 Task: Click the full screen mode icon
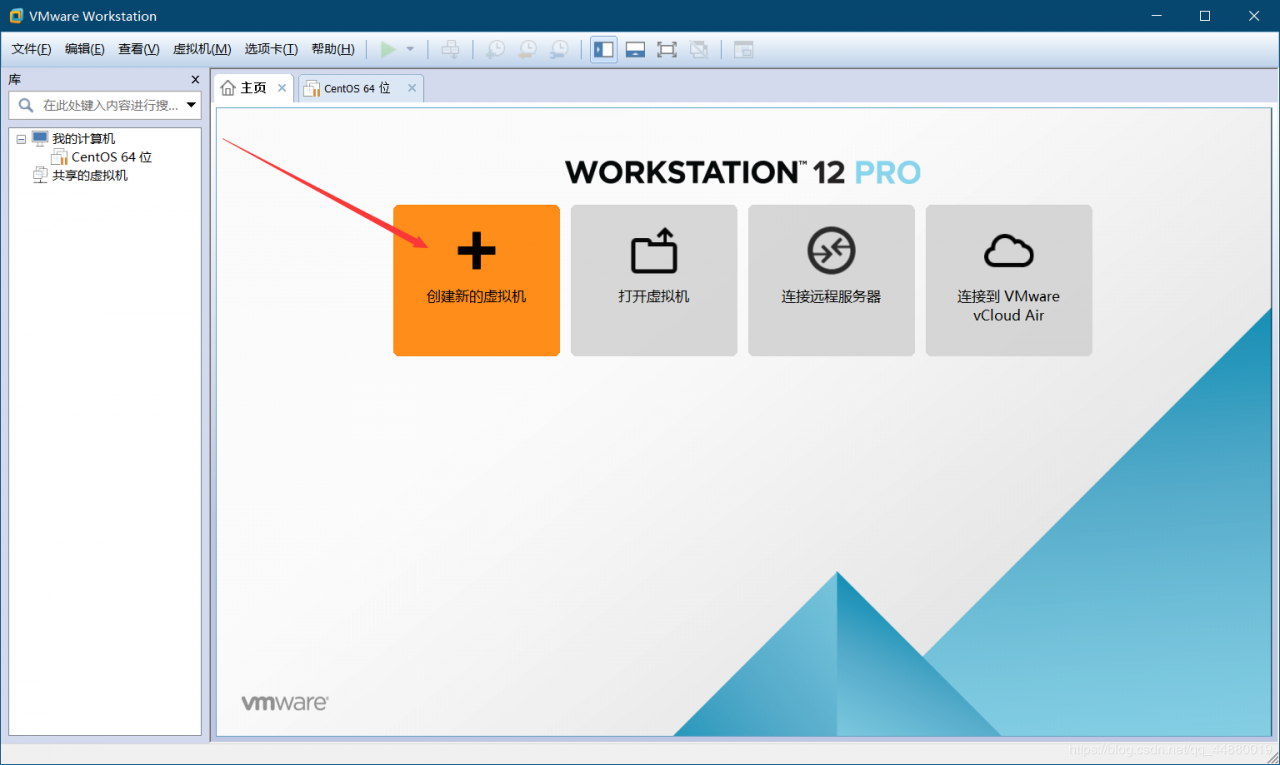click(x=667, y=49)
